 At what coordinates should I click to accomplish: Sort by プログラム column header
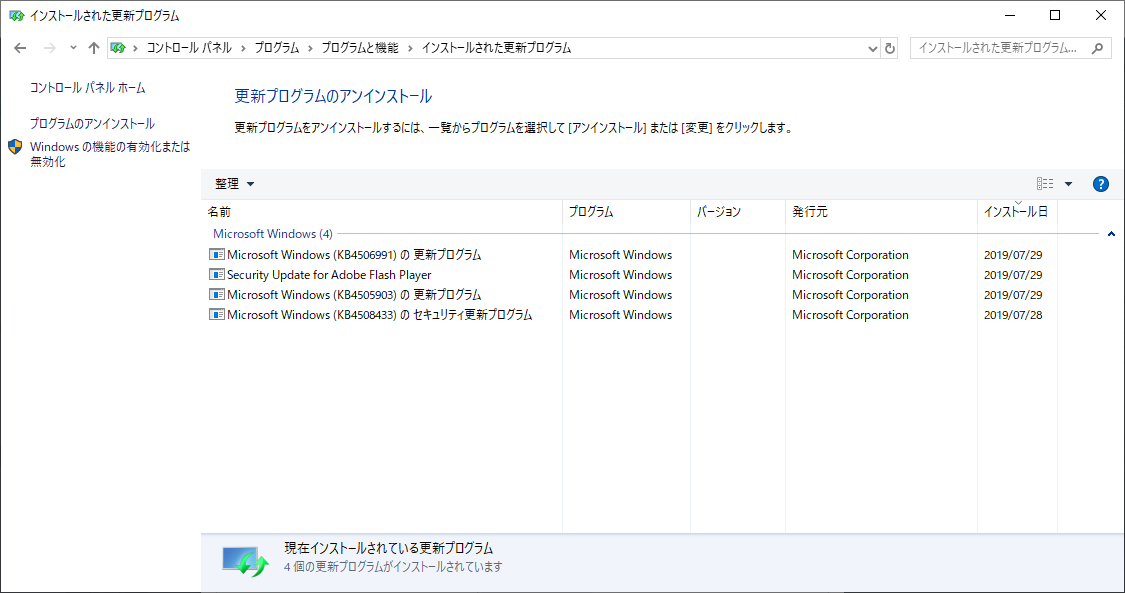pyautogui.click(x=626, y=212)
